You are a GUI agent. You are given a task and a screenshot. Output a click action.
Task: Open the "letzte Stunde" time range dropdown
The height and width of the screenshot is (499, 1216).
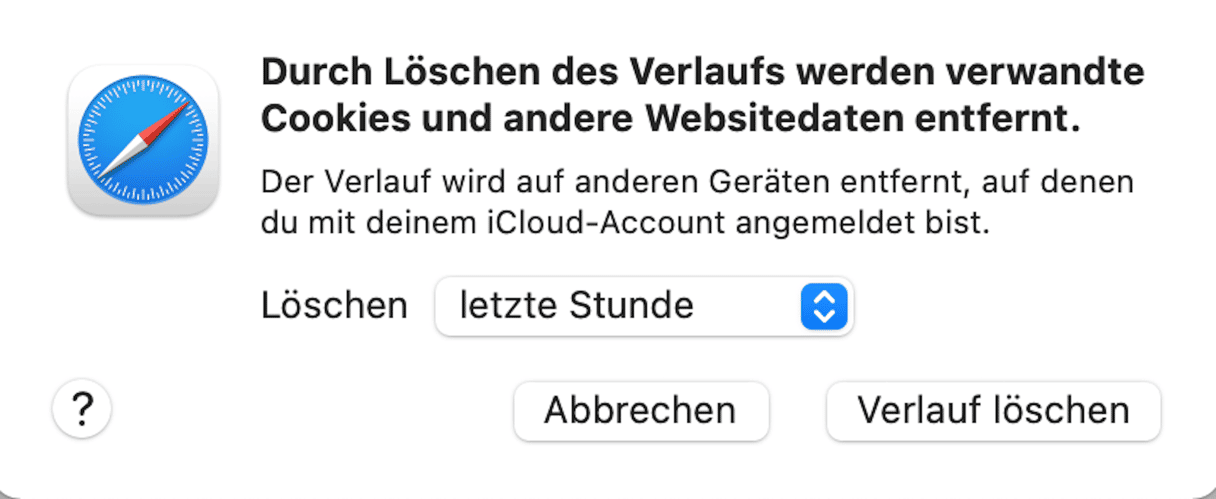(643, 306)
